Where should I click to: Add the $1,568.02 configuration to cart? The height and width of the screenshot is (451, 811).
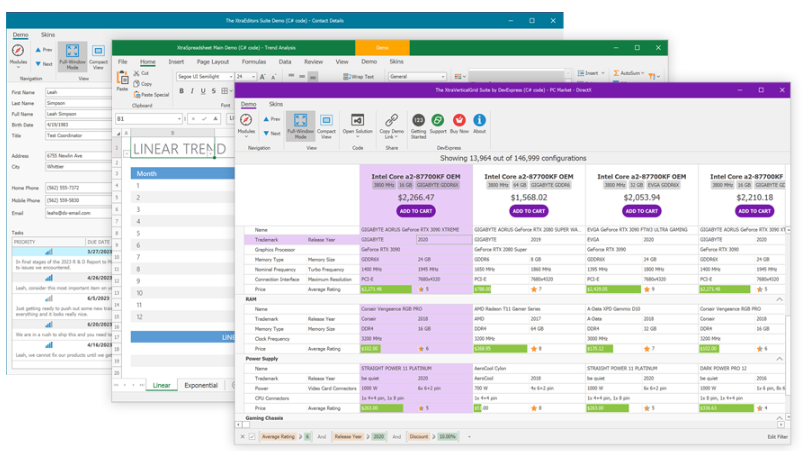(x=529, y=211)
